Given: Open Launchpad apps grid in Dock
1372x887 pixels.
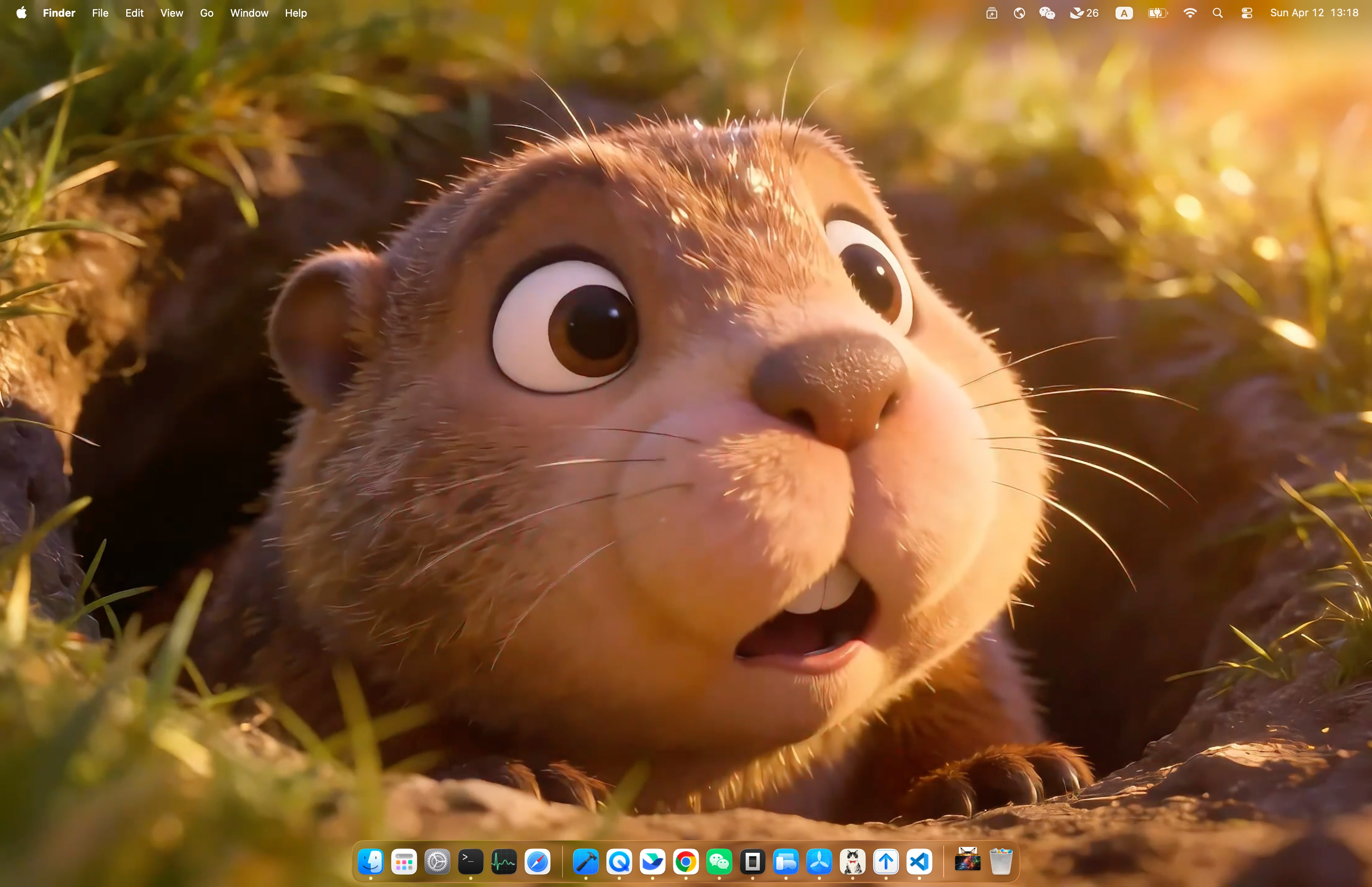Looking at the screenshot, I should pyautogui.click(x=404, y=862).
